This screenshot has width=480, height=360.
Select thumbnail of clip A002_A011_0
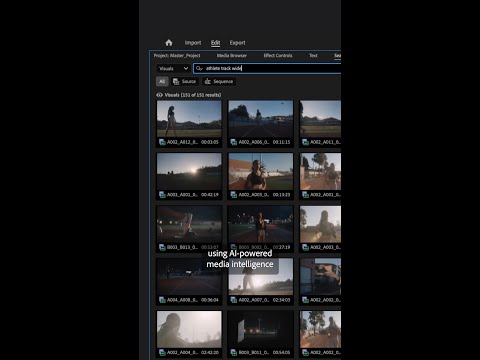(320, 119)
